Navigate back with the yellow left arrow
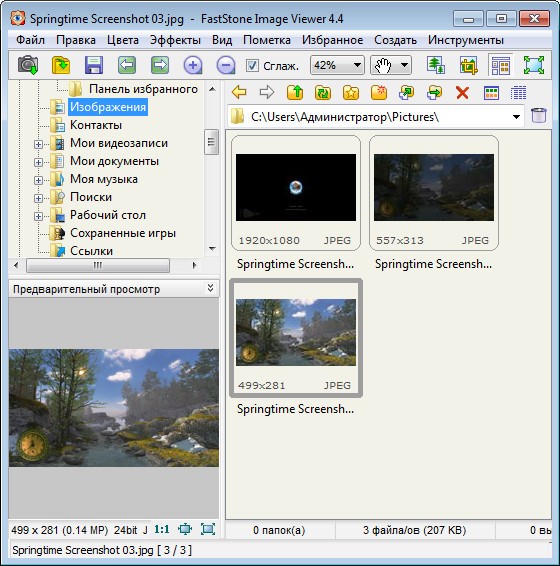This screenshot has height=566, width=560. [239, 92]
